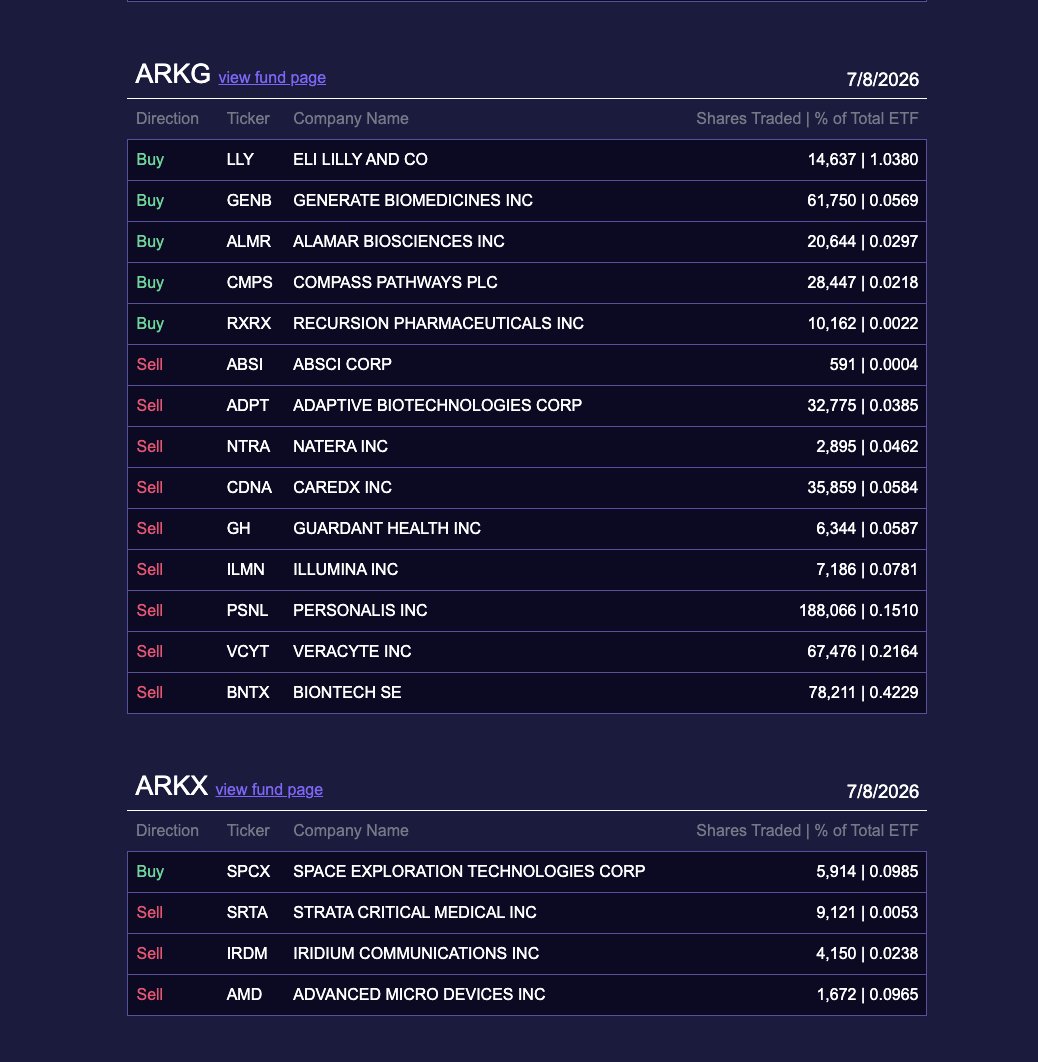The image size is (1038, 1062).
Task: Click the Buy label in the SPCX row
Action: click(x=150, y=872)
